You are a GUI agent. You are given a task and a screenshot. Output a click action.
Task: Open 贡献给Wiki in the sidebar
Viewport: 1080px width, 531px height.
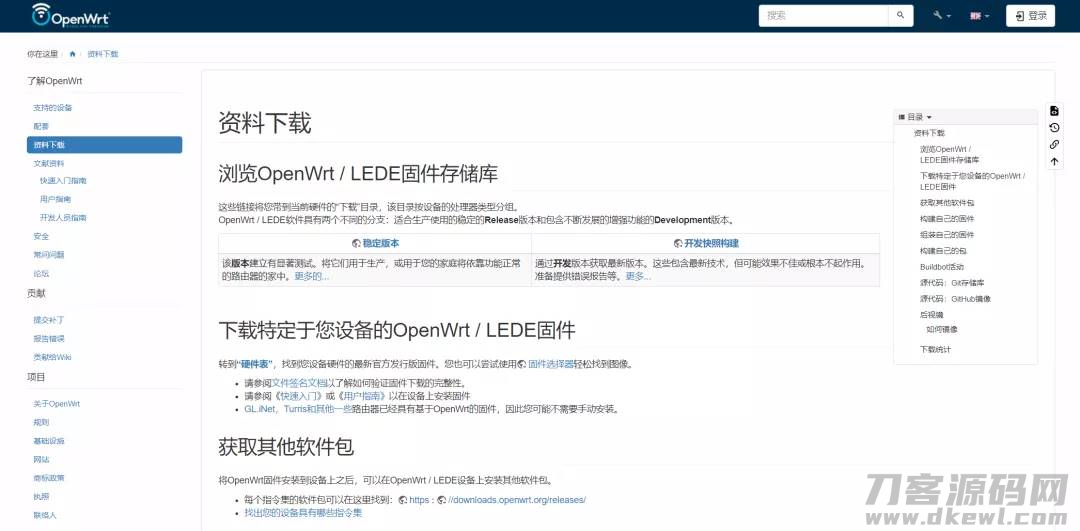(52, 357)
